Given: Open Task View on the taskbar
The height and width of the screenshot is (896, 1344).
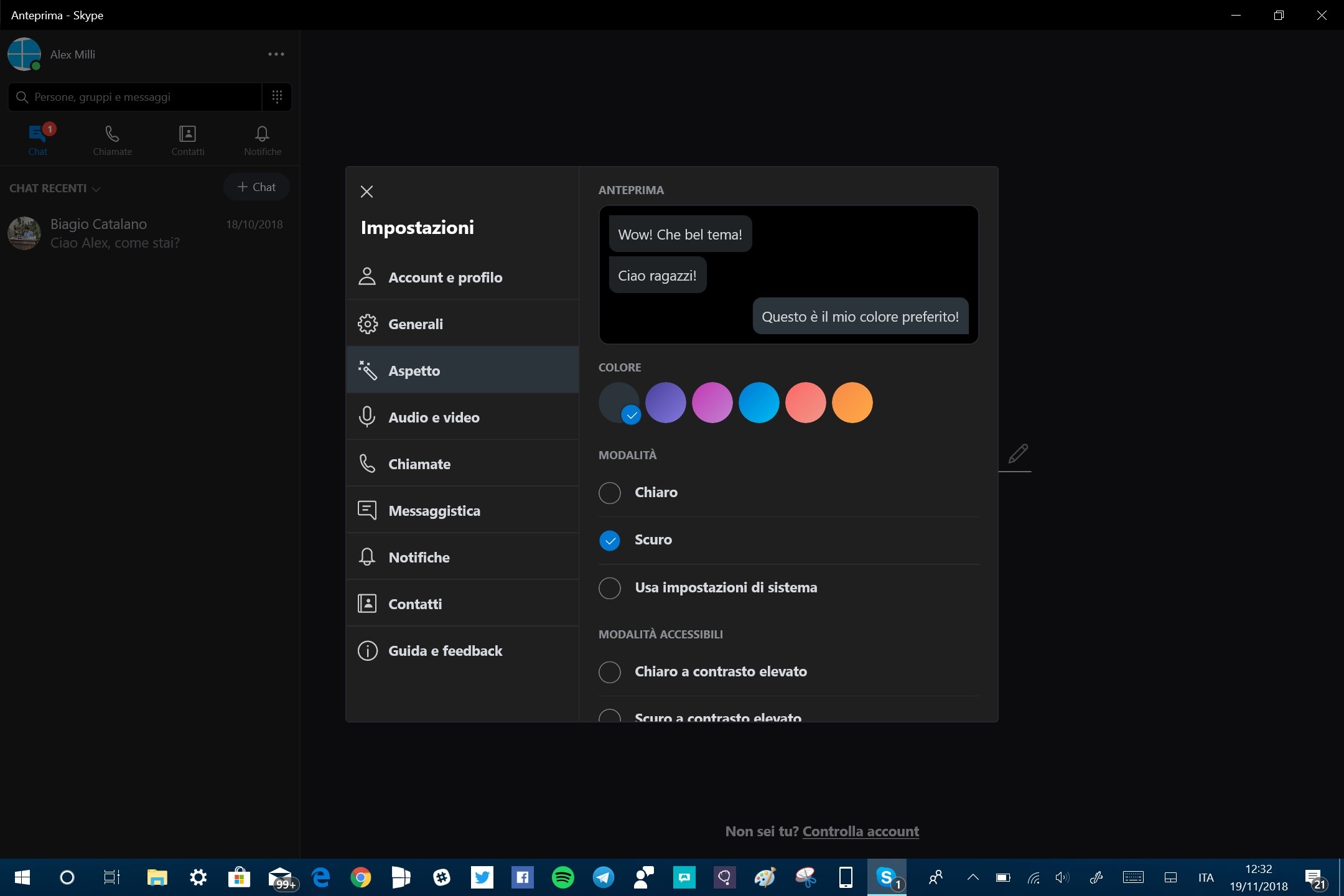Looking at the screenshot, I should pyautogui.click(x=111, y=877).
